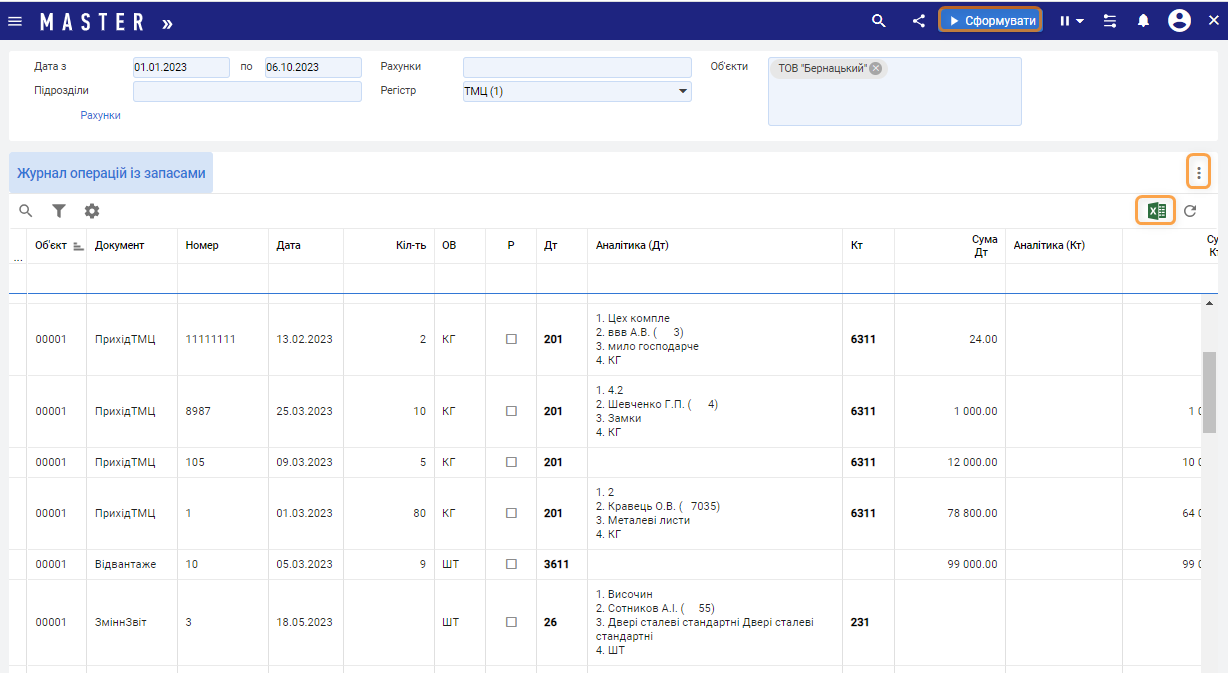Image resolution: width=1228 pixels, height=673 pixels.
Task: Click the vertical scrollbar of the table
Action: tap(1208, 392)
